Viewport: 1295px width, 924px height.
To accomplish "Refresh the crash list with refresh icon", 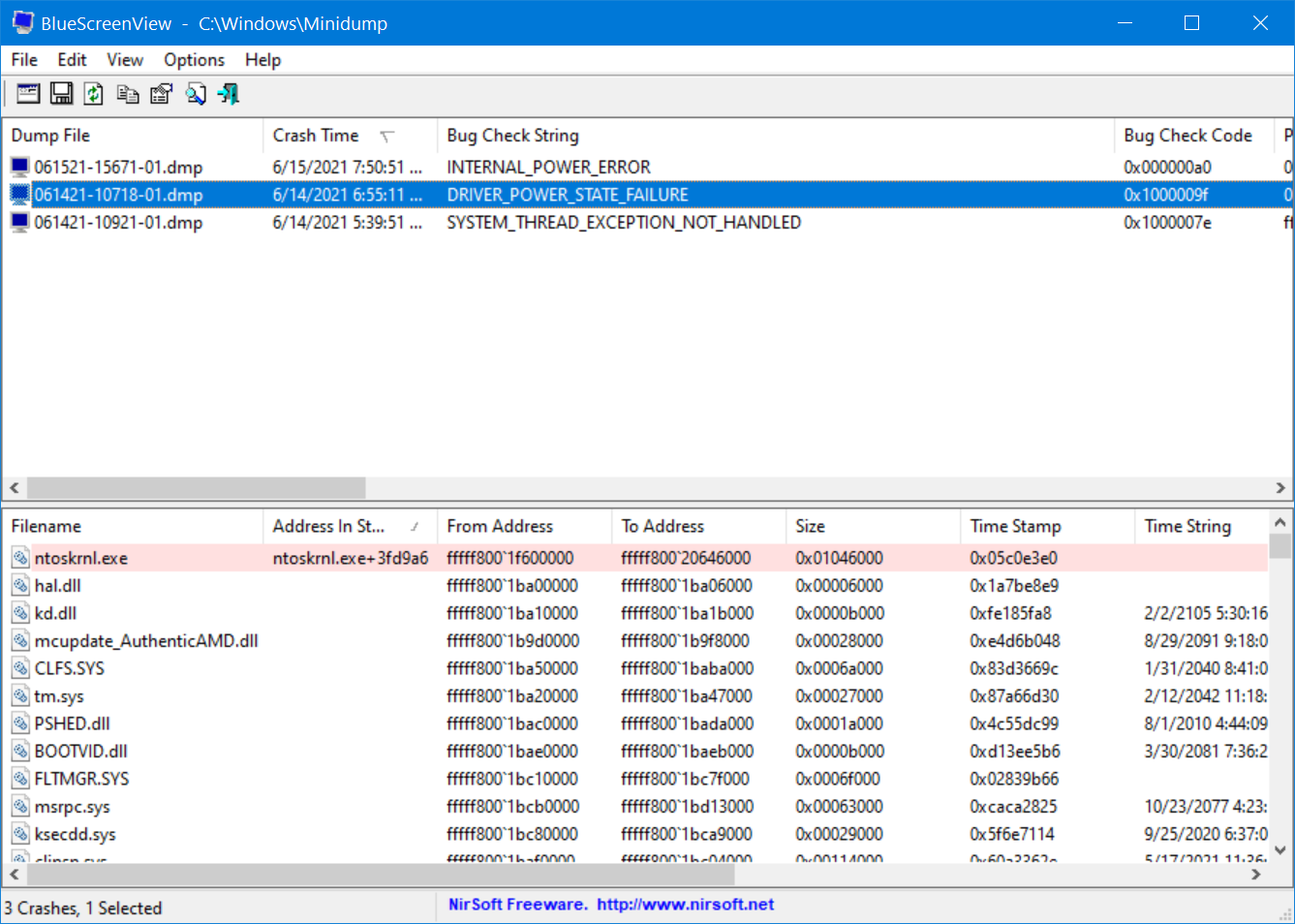I will point(93,93).
